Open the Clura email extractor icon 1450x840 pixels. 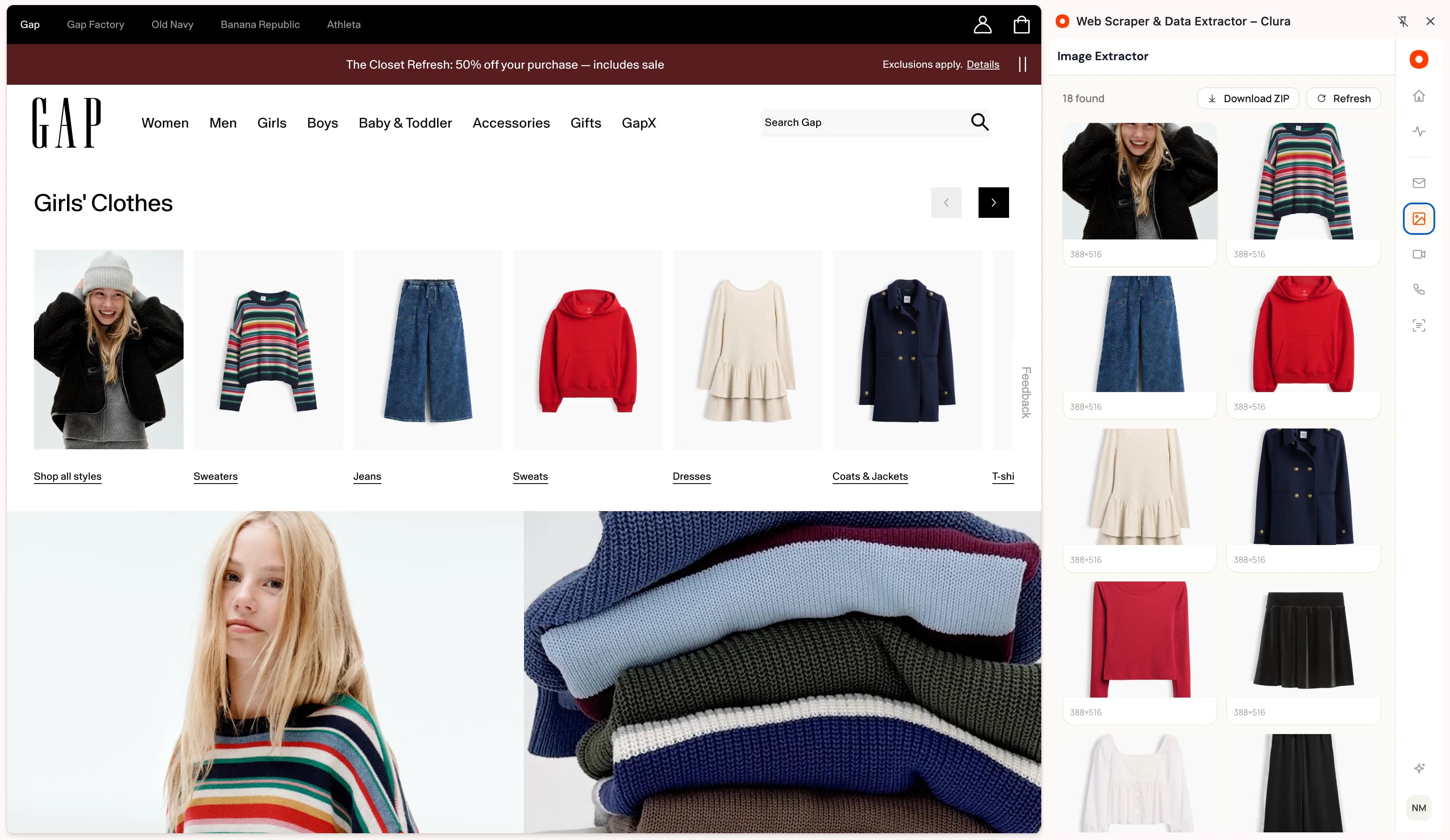1418,183
